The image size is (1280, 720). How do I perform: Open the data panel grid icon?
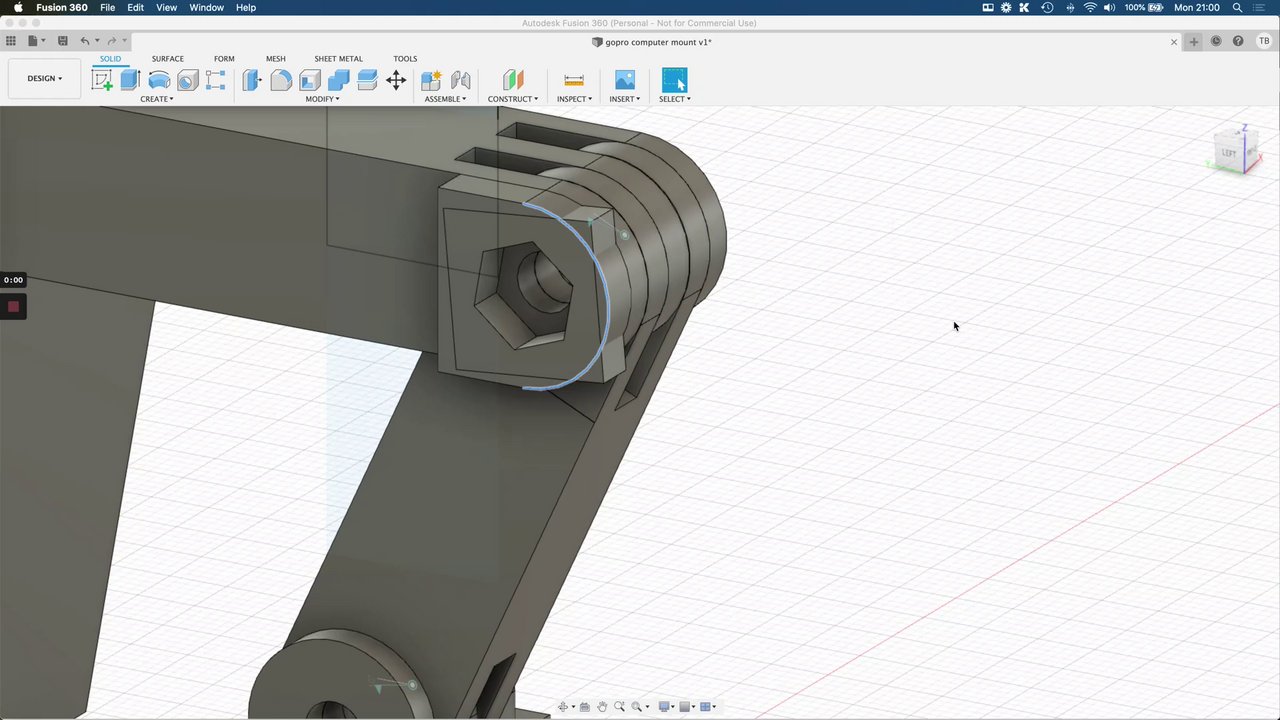point(11,41)
